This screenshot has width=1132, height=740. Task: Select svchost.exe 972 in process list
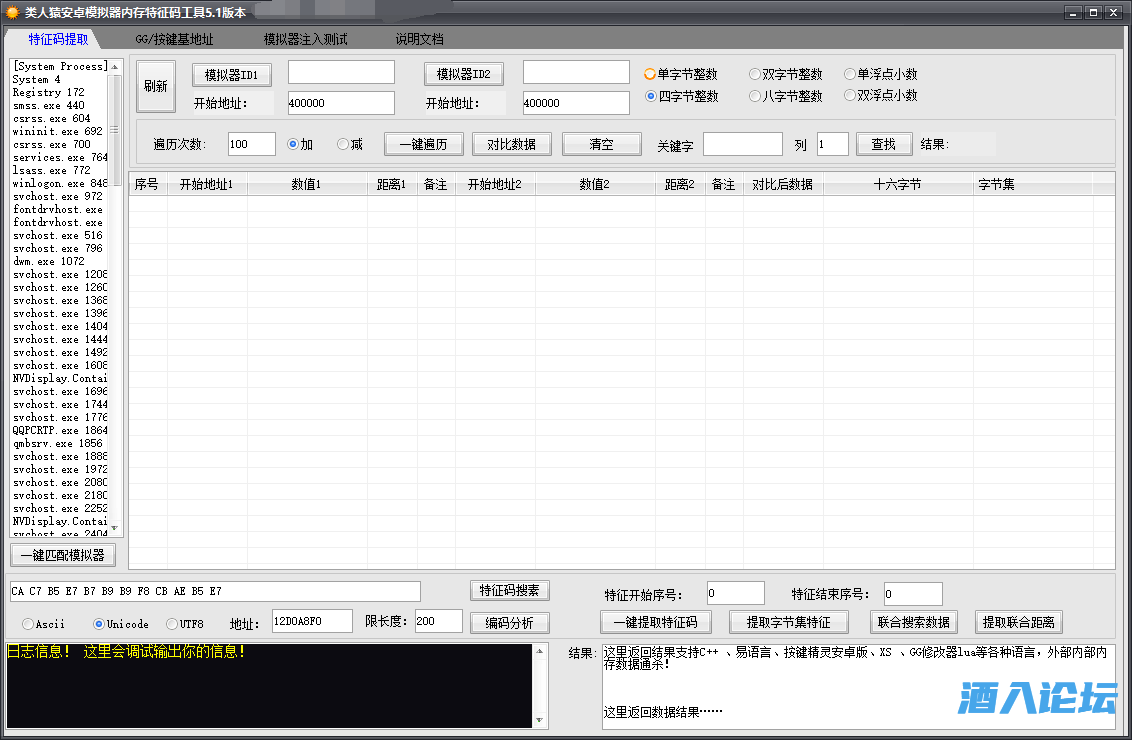point(58,197)
